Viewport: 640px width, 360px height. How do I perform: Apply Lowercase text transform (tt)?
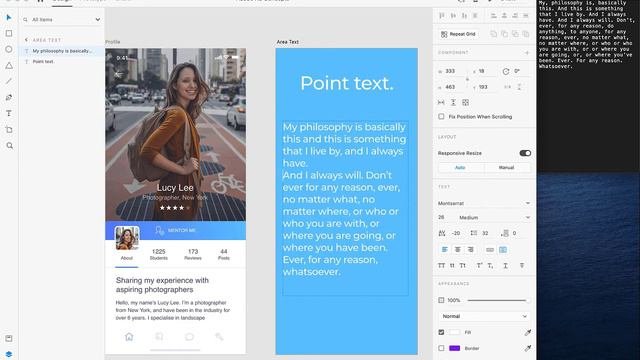pos(452,266)
